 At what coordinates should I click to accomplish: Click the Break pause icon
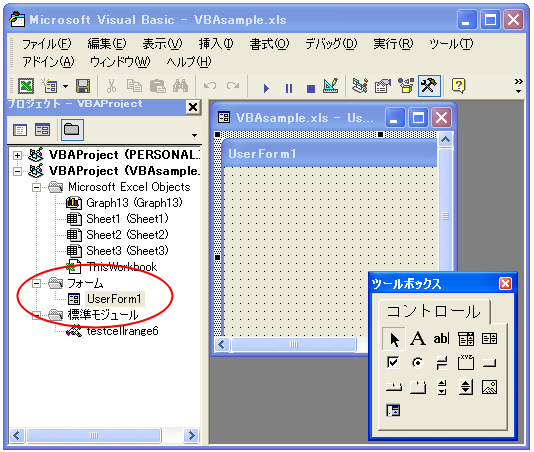click(289, 89)
